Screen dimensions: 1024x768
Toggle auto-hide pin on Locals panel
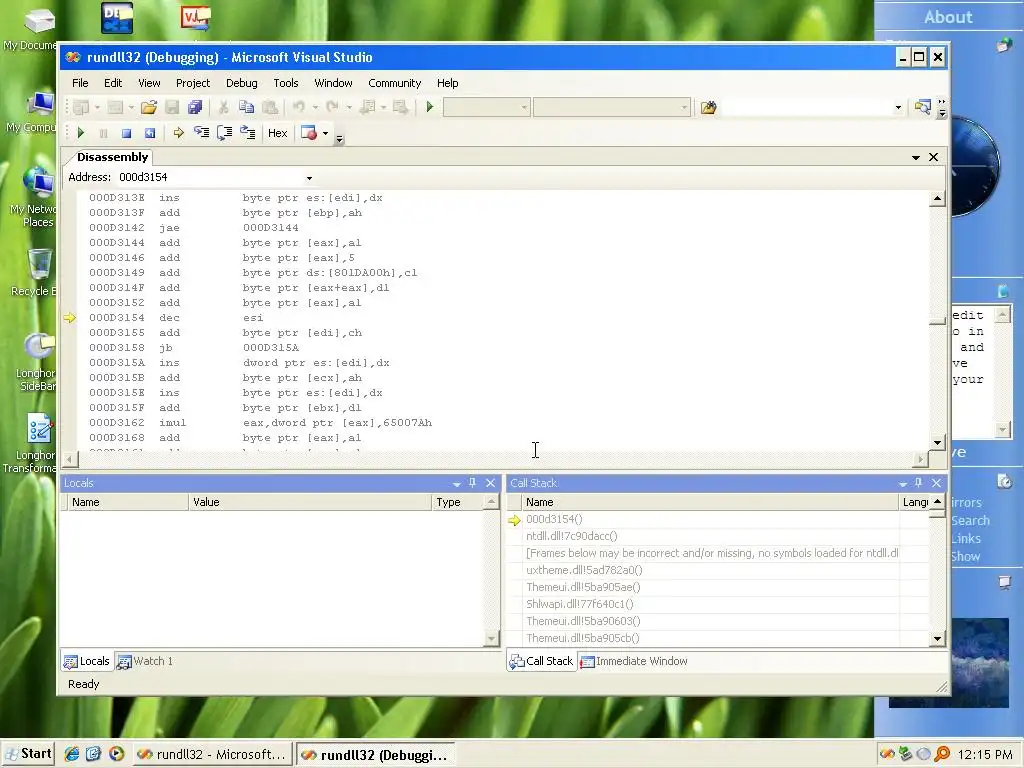click(x=473, y=483)
